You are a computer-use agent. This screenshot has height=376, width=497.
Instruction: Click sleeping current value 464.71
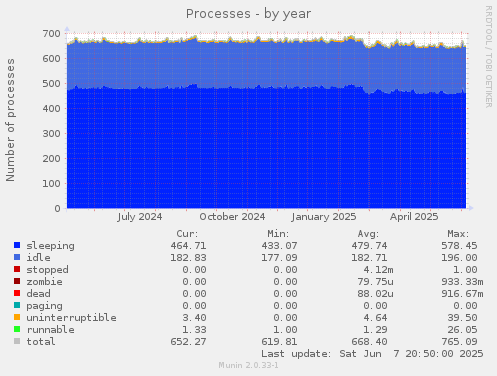click(188, 246)
